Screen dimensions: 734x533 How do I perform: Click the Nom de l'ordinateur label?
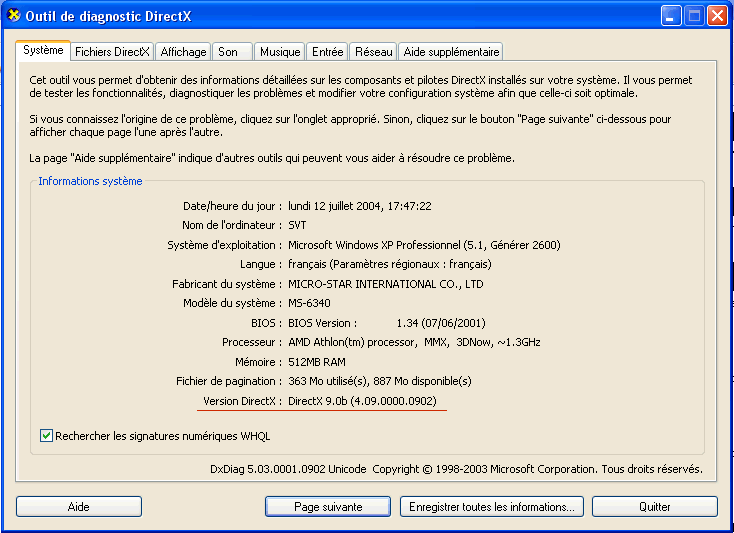(232, 225)
